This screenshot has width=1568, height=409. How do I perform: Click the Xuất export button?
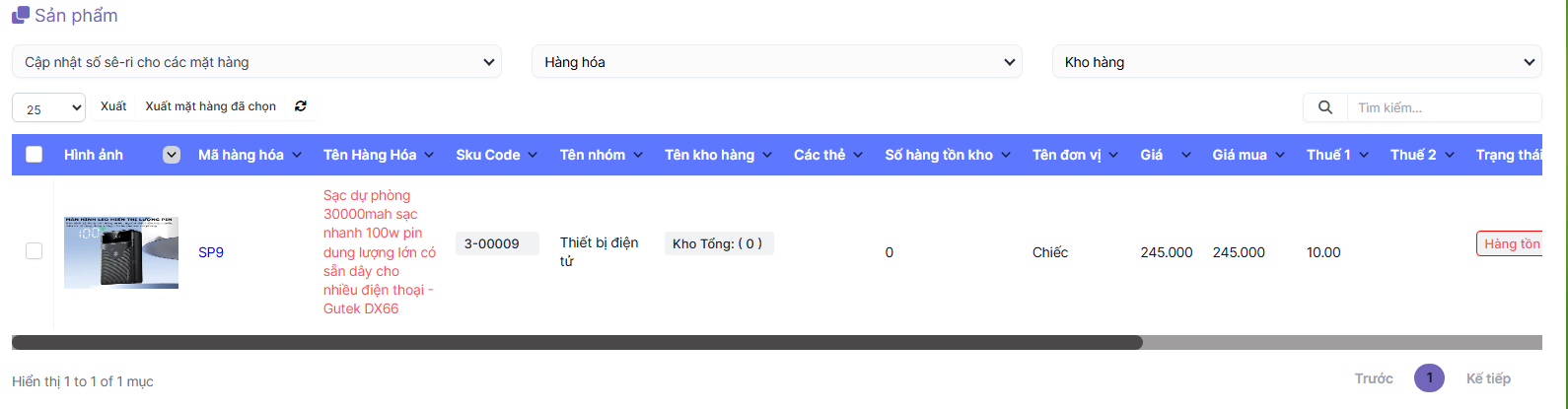point(113,106)
